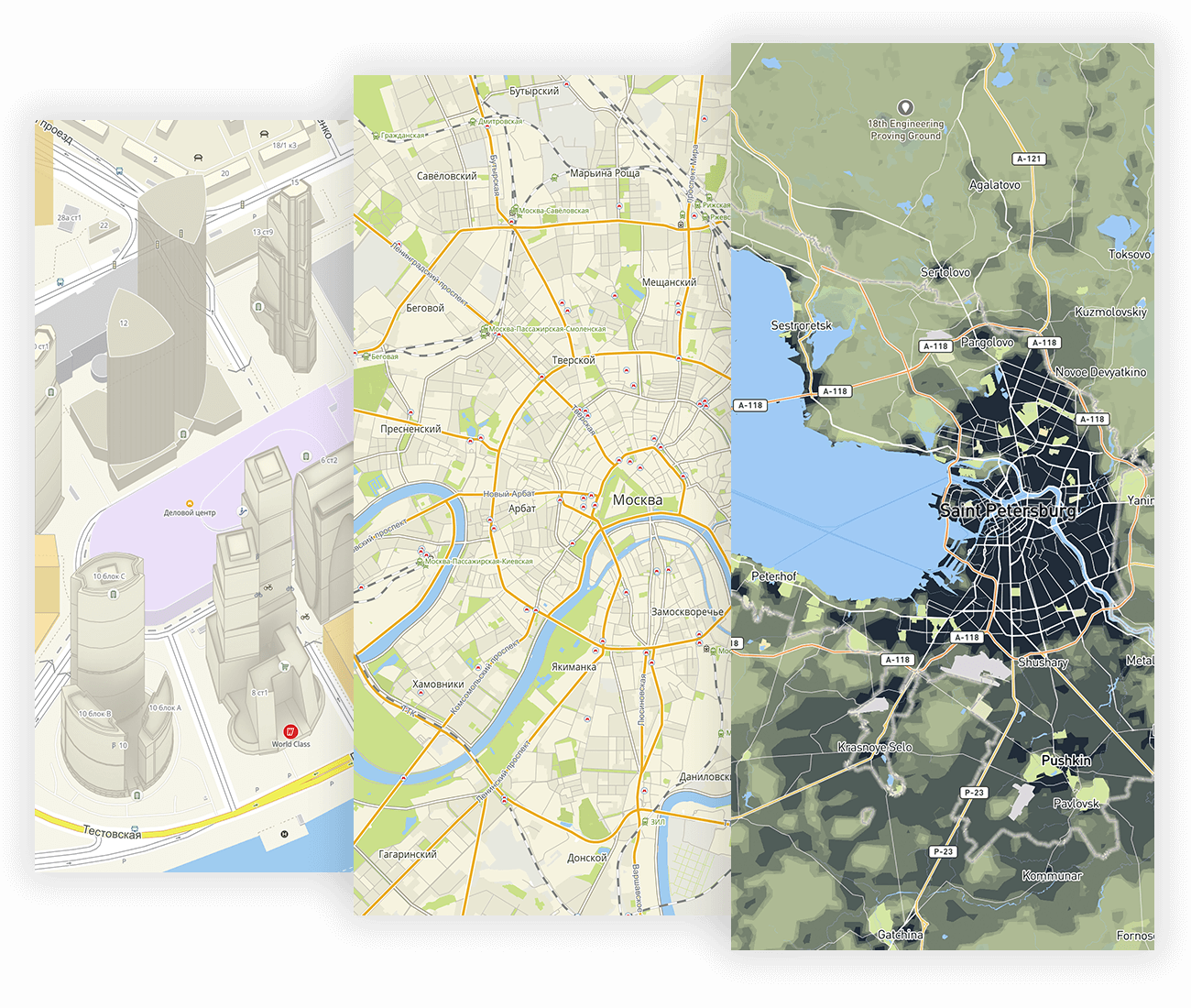Click the Марьина Роща label

(605, 173)
